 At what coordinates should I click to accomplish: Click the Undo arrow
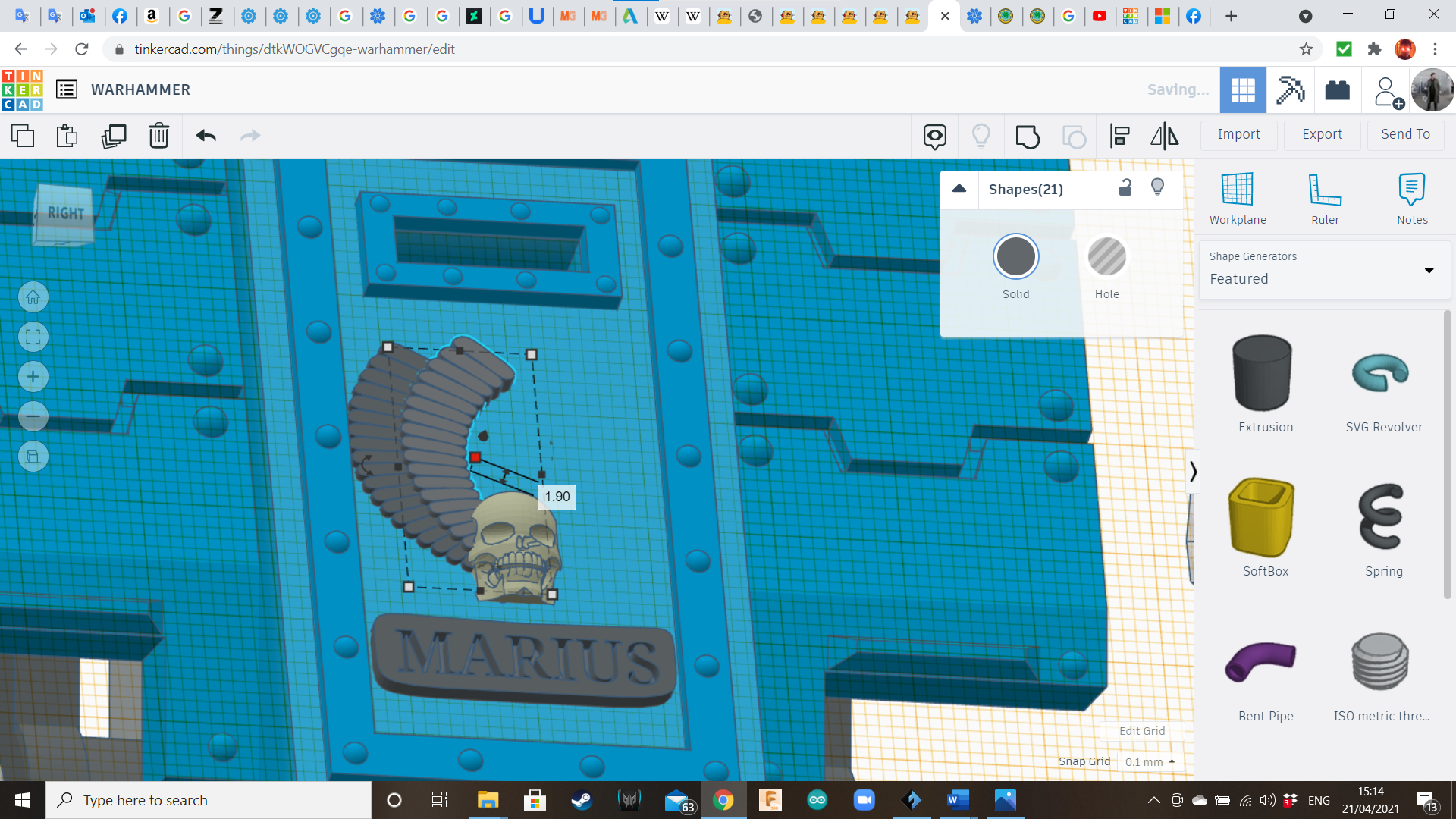(206, 136)
